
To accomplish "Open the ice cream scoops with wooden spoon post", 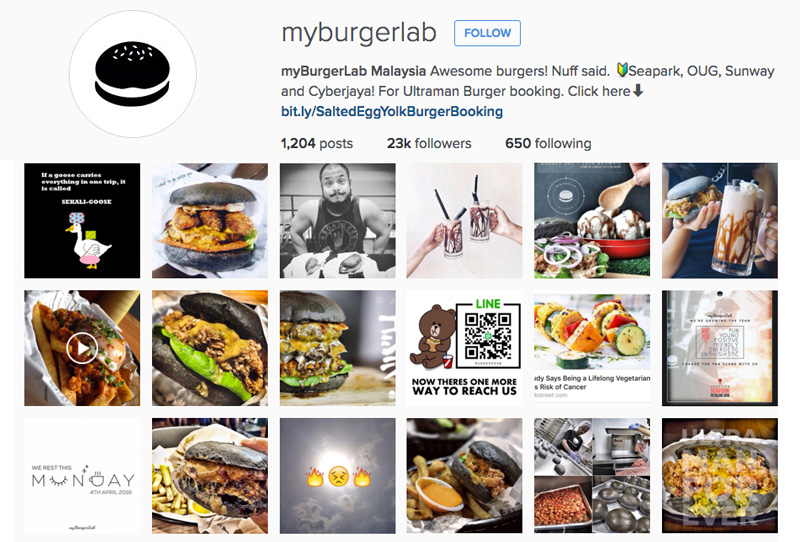I will tap(592, 220).
